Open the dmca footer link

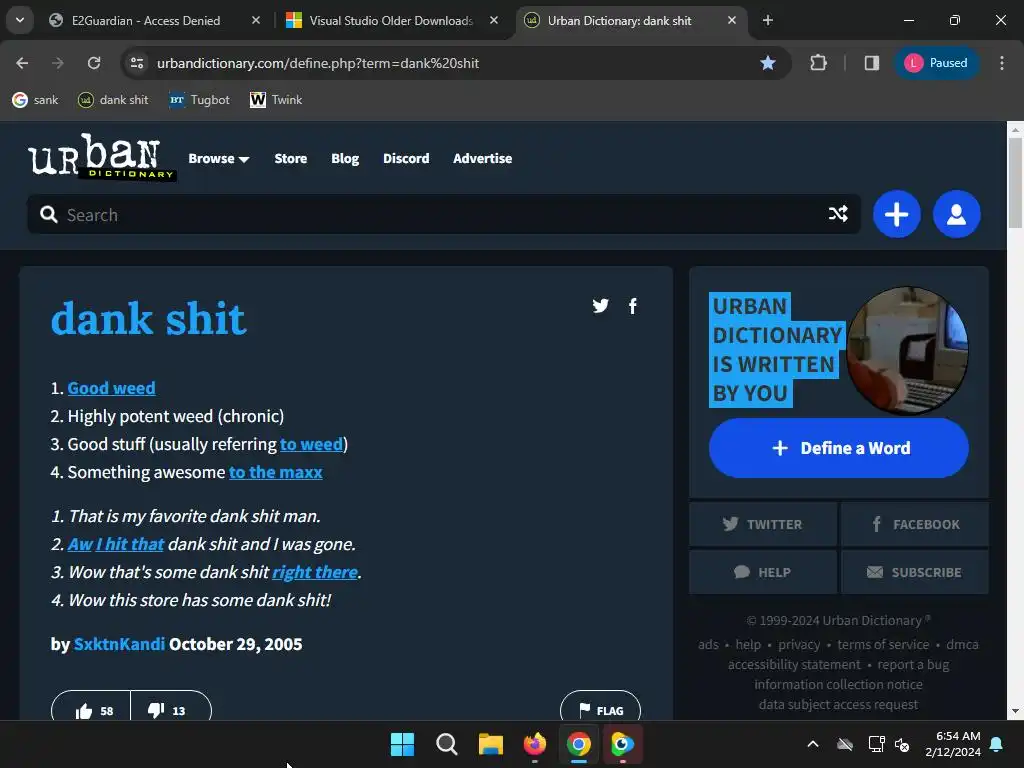pyautogui.click(x=963, y=645)
